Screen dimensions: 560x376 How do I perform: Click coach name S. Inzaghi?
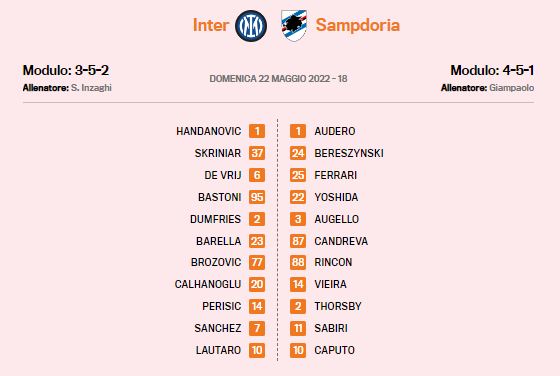click(91, 88)
